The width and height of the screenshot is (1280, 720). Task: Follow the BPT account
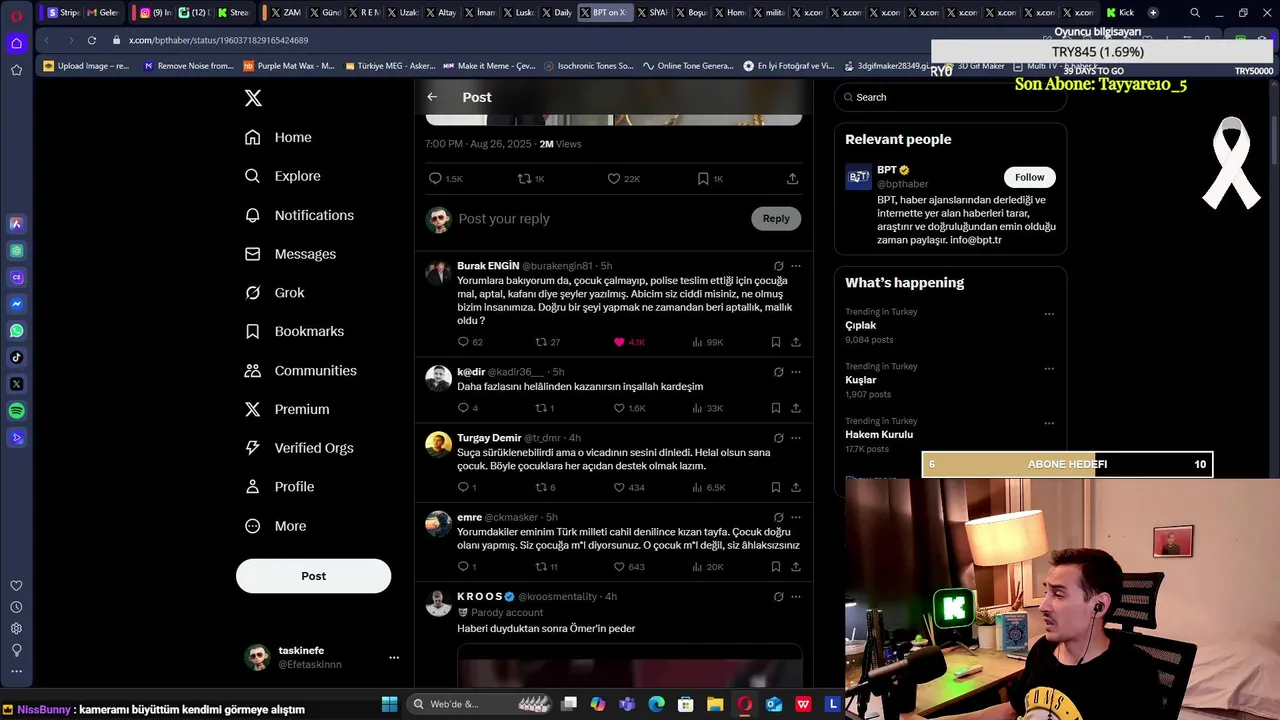(1029, 177)
